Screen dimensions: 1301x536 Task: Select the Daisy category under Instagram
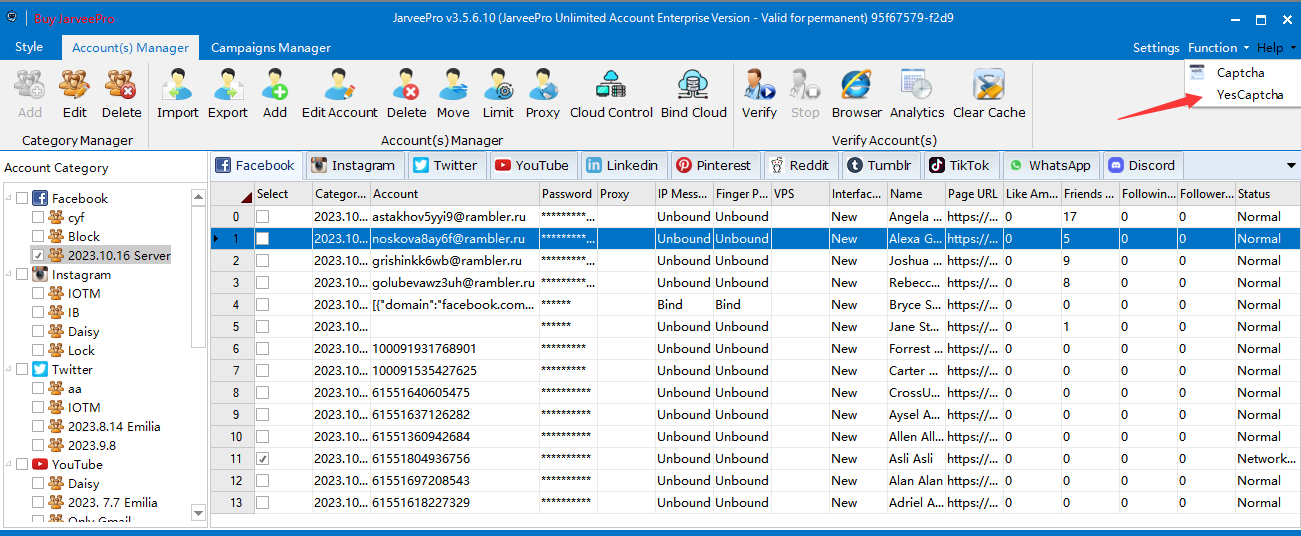click(84, 331)
